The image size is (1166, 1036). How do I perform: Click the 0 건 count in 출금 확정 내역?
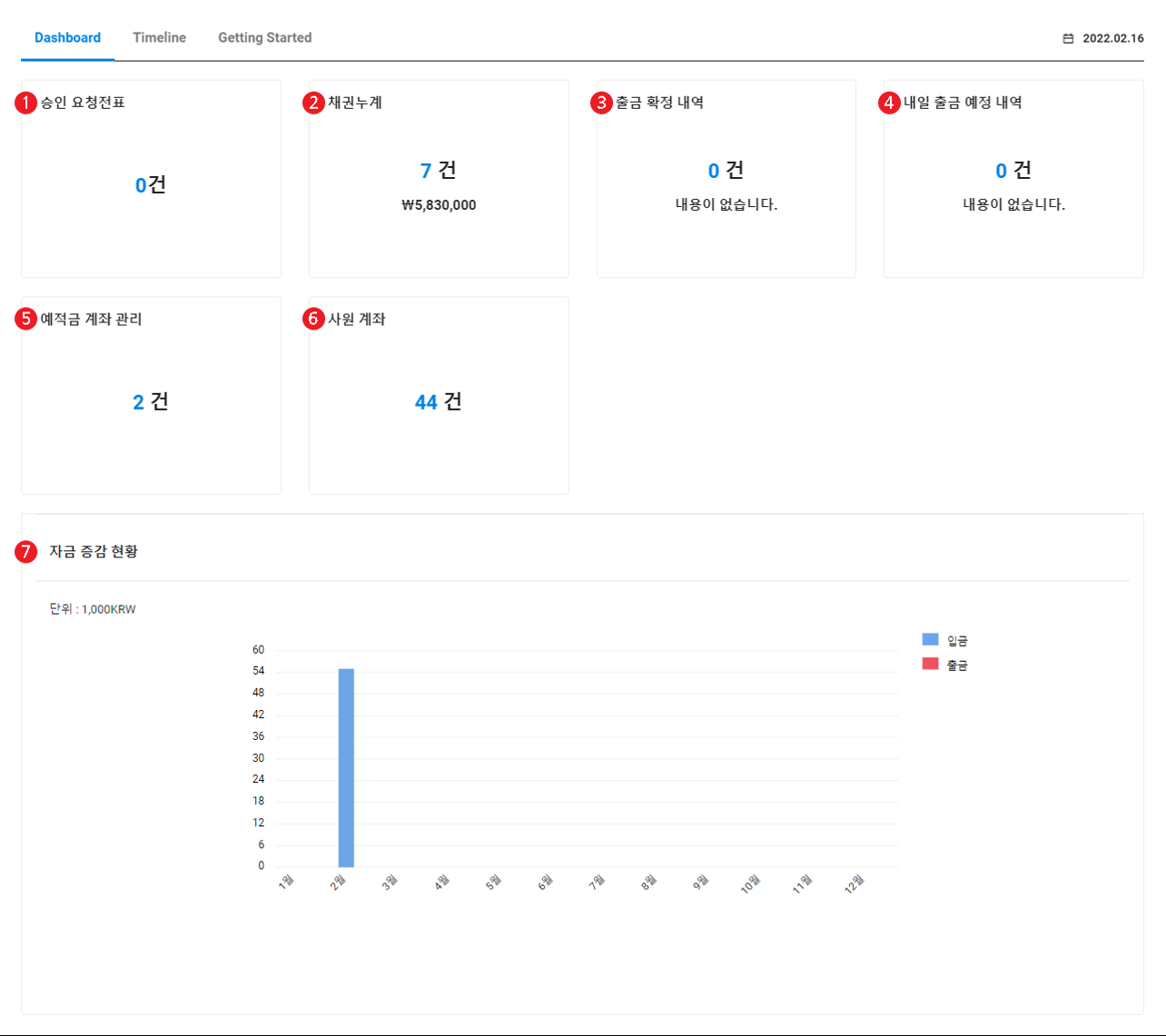coord(726,171)
